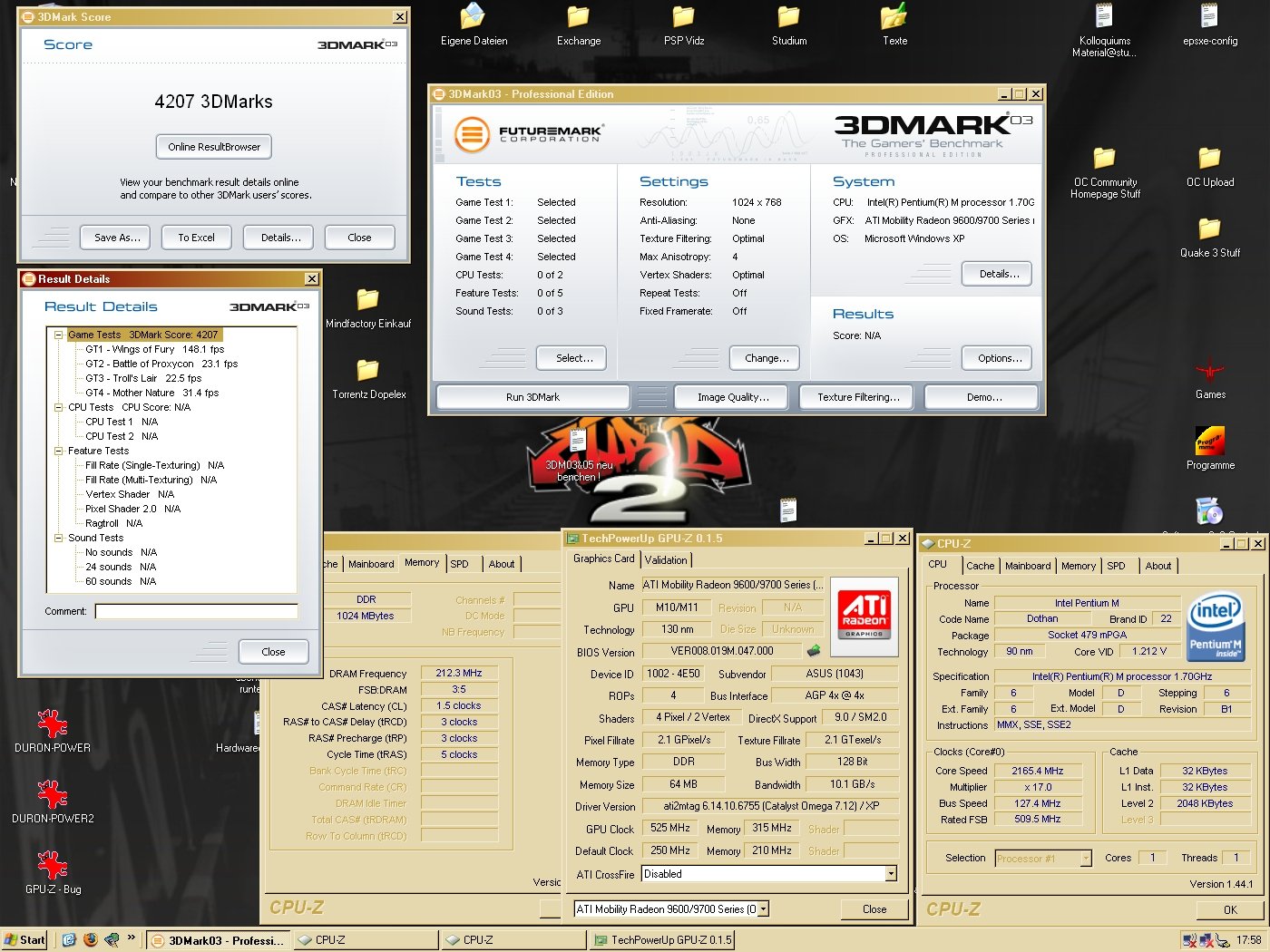Click the Intel Pentium M logo in CPU-Z

coord(1216,627)
